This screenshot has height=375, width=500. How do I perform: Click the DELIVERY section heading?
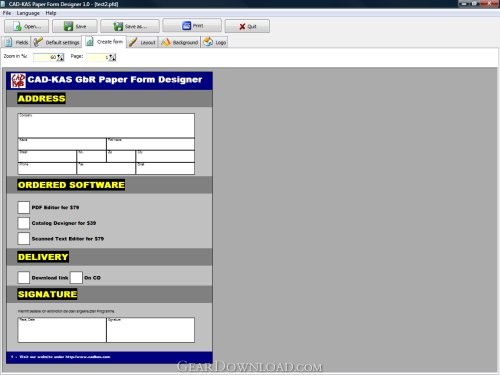pyautogui.click(x=43, y=257)
